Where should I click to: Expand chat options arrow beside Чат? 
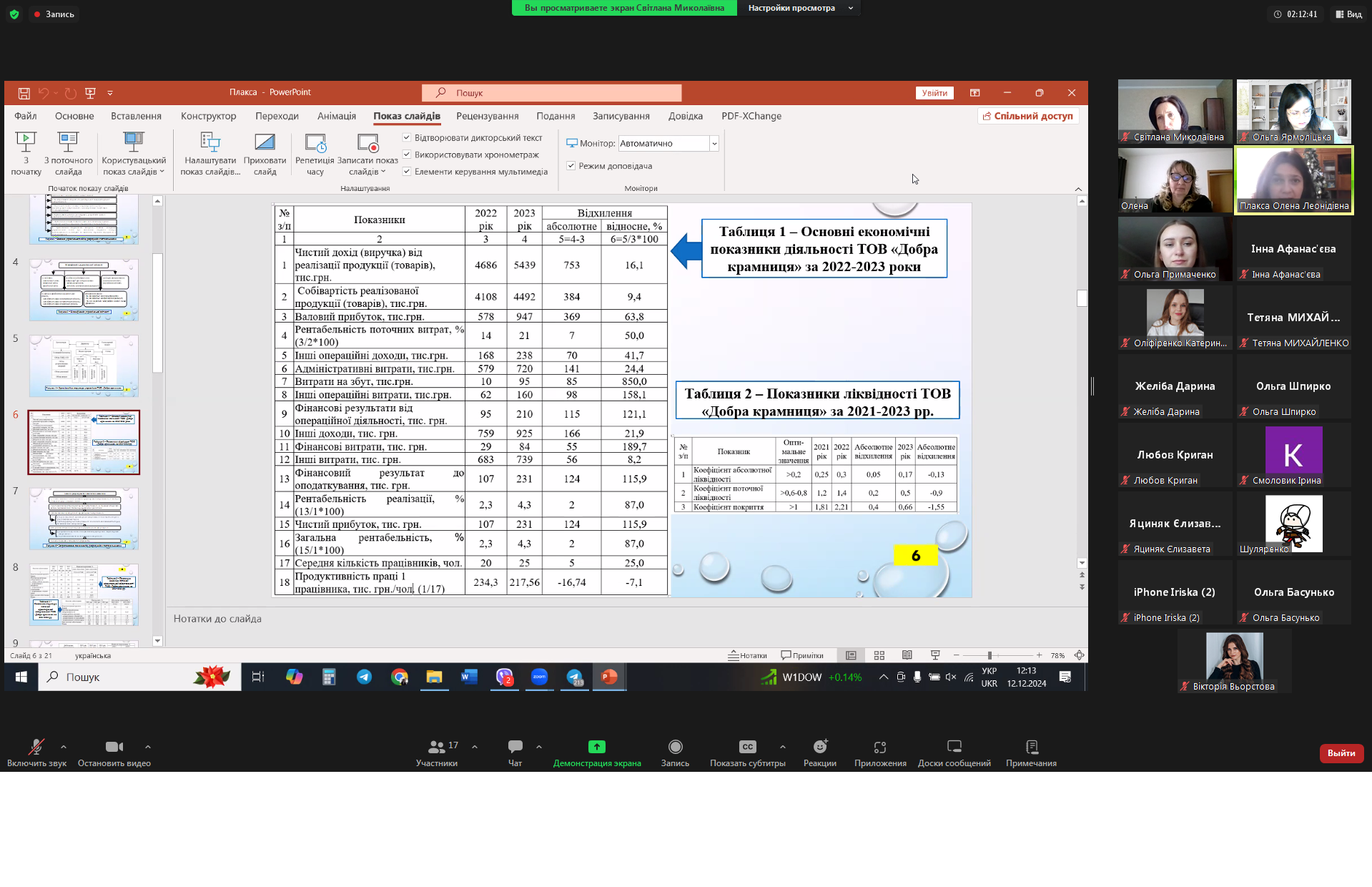click(539, 747)
